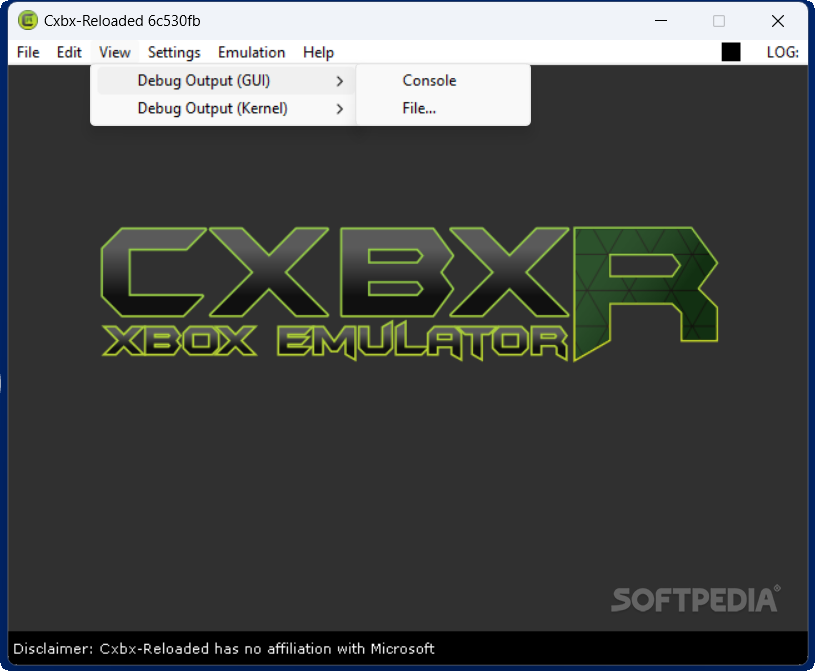Screen dimensions: 815x671
Task: Open the Edit menu
Action: (69, 52)
